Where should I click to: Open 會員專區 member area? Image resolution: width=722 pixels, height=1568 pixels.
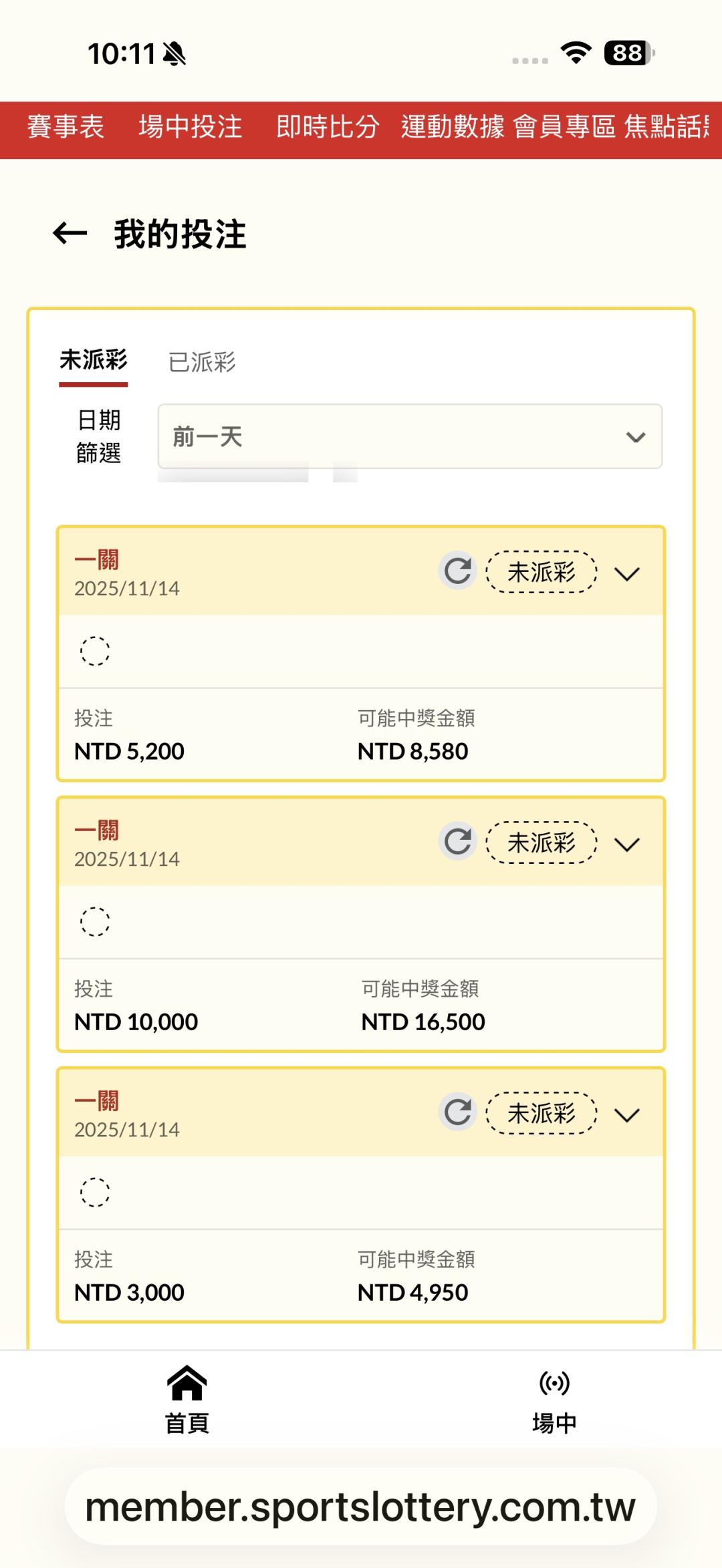coord(564,127)
